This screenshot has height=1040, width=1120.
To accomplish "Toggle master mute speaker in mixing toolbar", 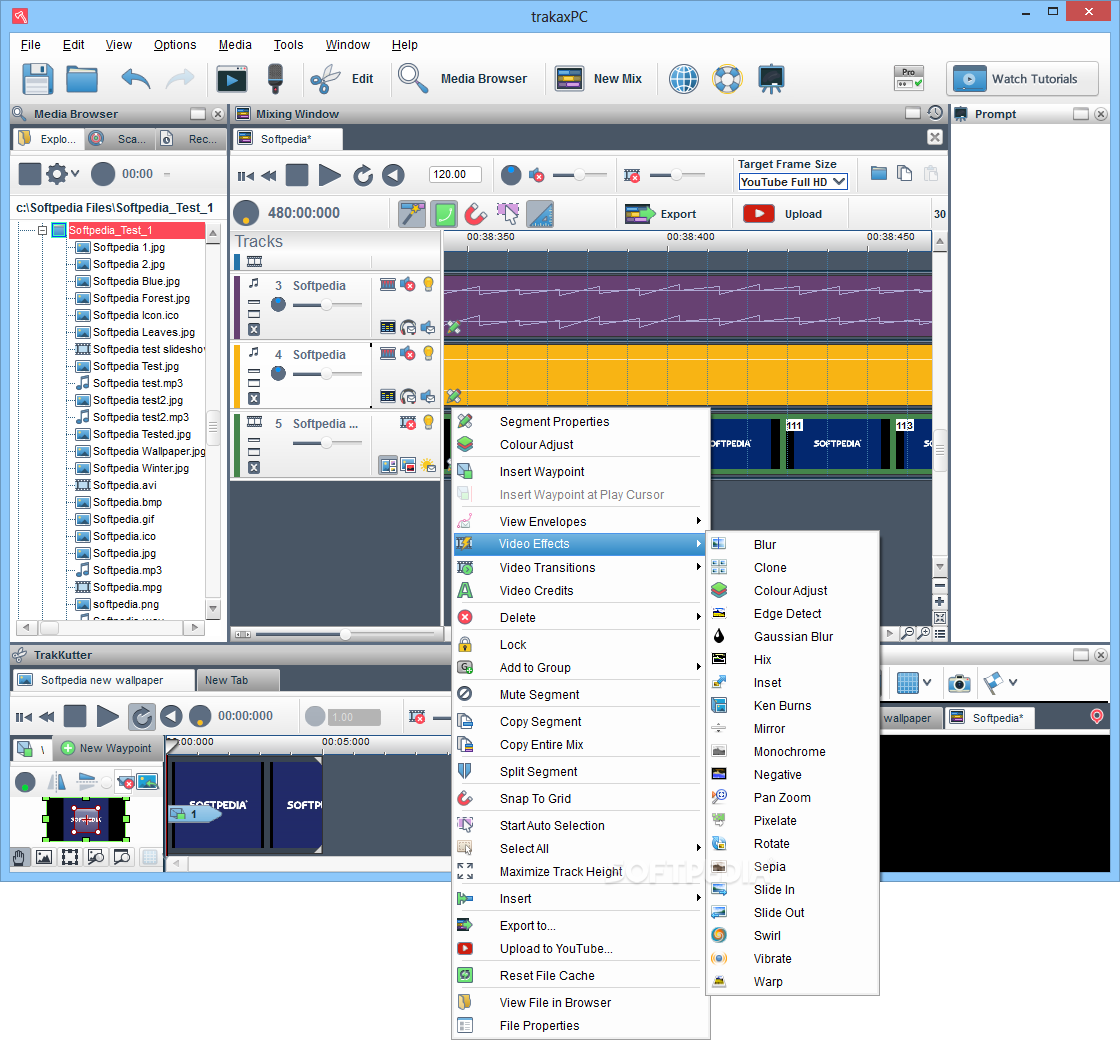I will (536, 175).
